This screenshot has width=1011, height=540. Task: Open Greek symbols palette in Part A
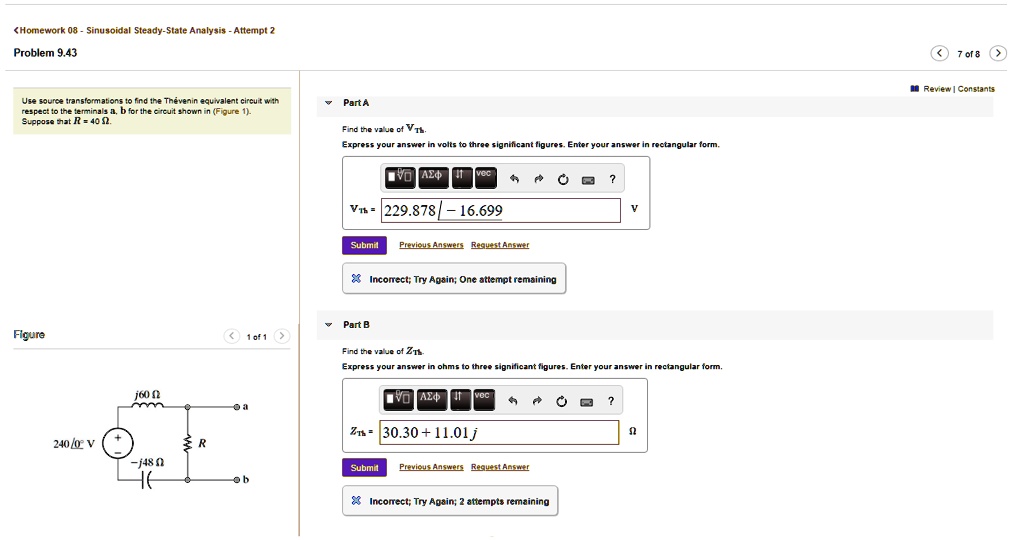click(x=432, y=178)
